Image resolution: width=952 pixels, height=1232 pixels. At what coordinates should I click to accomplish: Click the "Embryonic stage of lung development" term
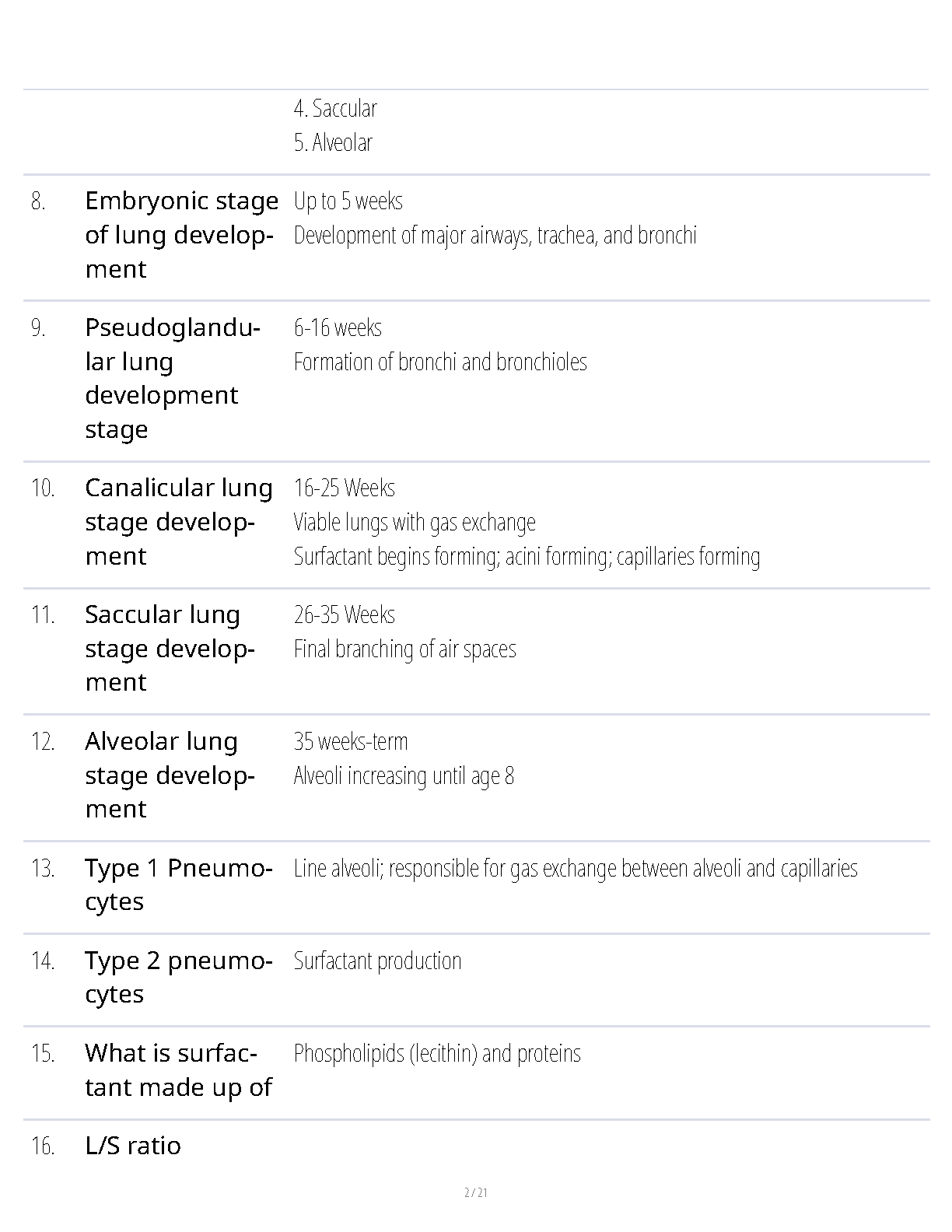coord(180,235)
